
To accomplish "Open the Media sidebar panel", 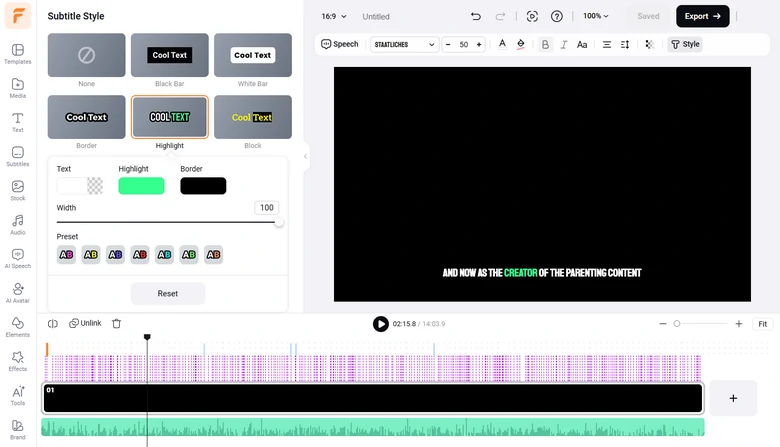I will [17, 88].
